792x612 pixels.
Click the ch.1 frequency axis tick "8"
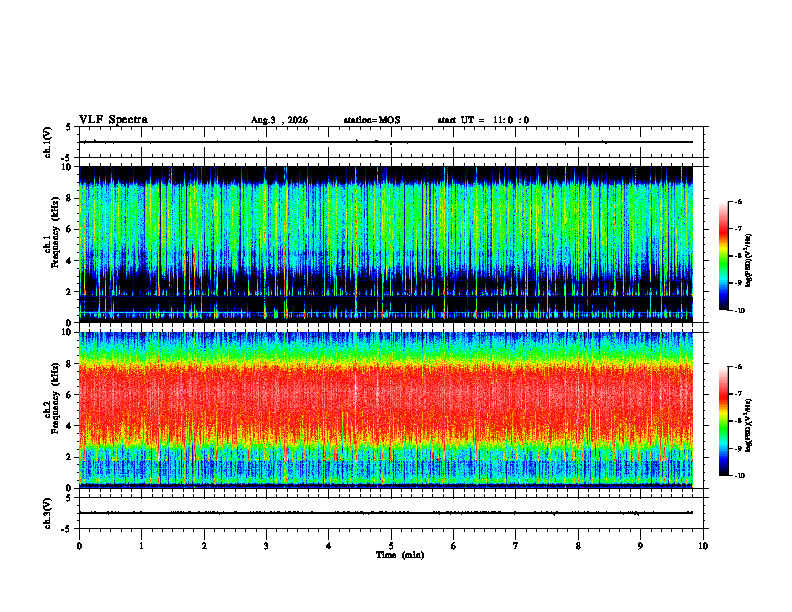tap(70, 198)
